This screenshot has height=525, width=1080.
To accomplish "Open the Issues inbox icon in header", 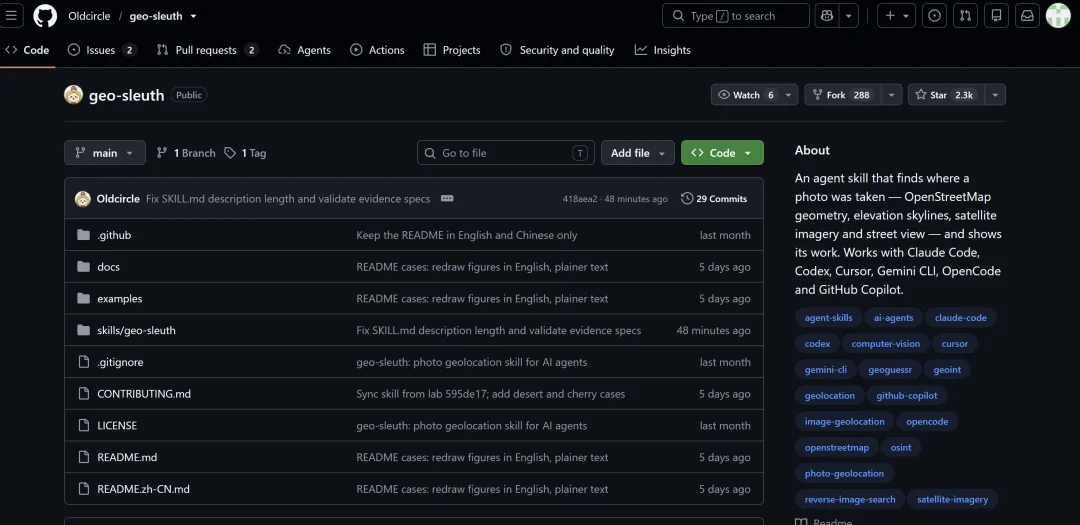I will click(x=934, y=15).
